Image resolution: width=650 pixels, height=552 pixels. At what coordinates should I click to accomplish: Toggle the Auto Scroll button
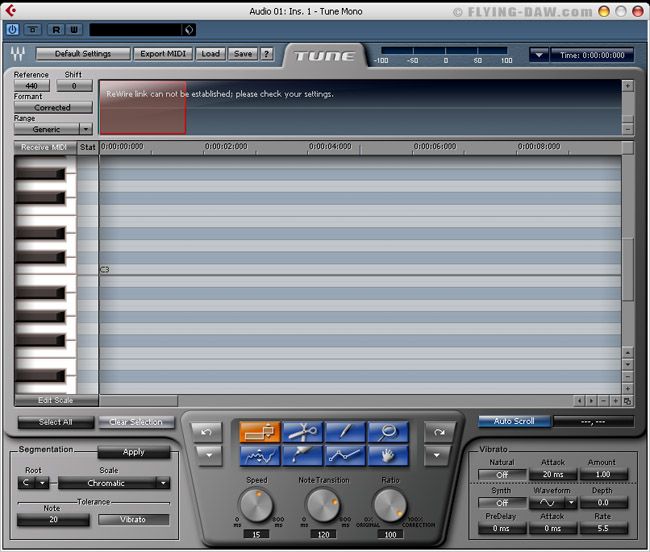(x=514, y=421)
